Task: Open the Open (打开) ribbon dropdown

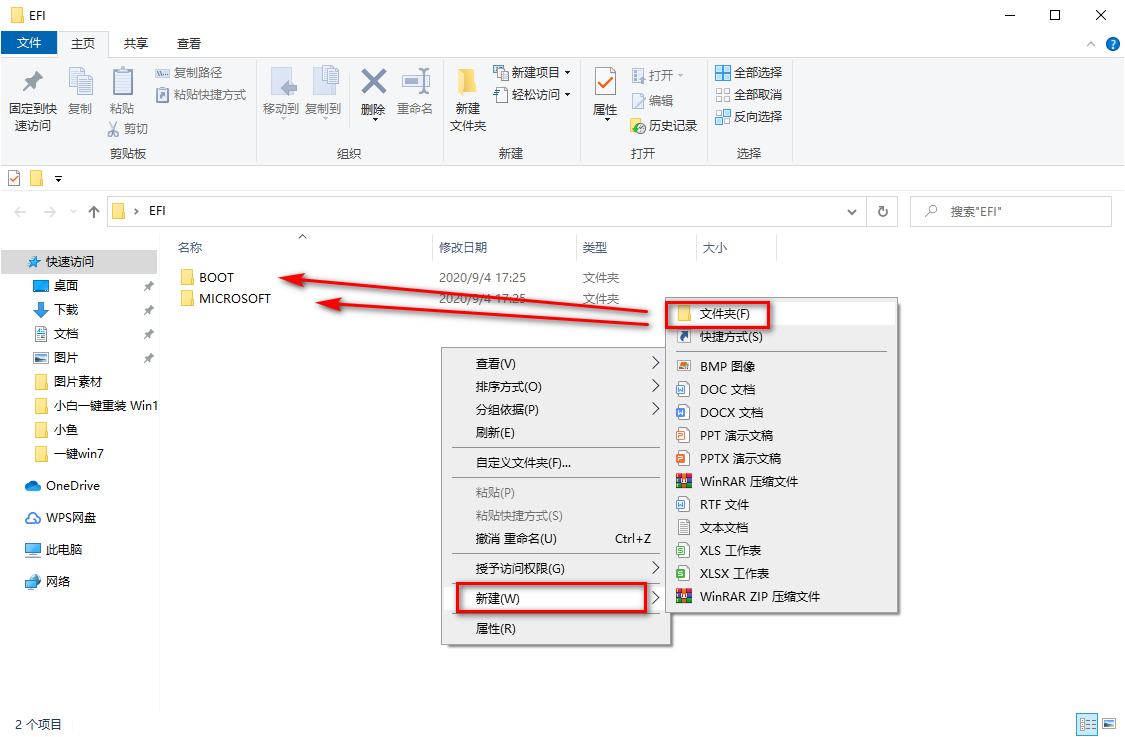Action: (657, 75)
